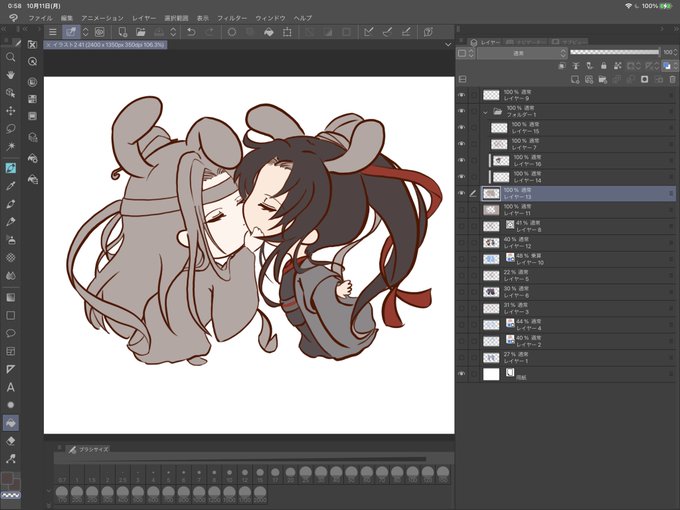680x510 pixels.
Task: Select the Text tool (A)
Action: (11, 387)
